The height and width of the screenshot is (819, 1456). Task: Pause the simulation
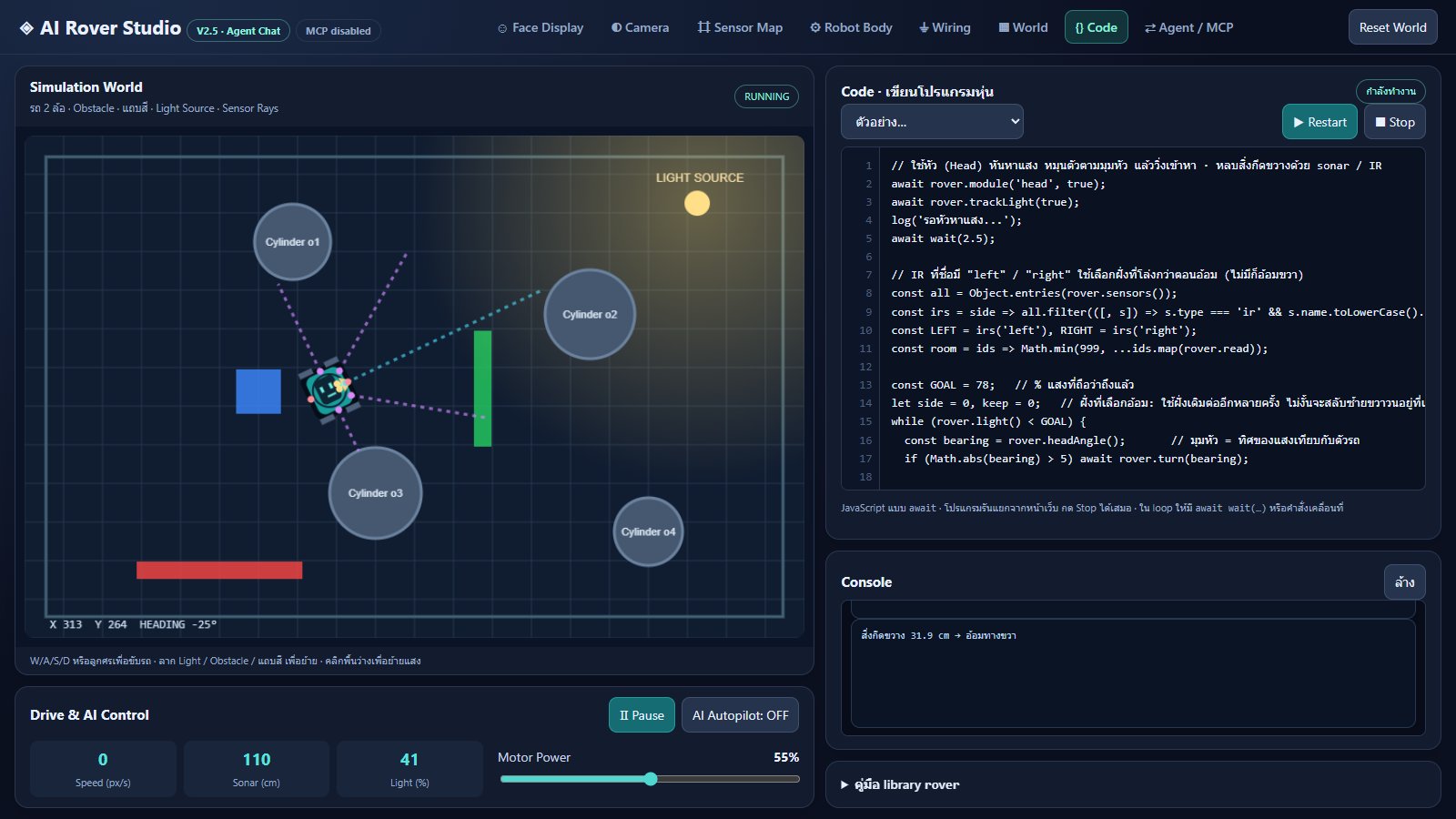[642, 715]
